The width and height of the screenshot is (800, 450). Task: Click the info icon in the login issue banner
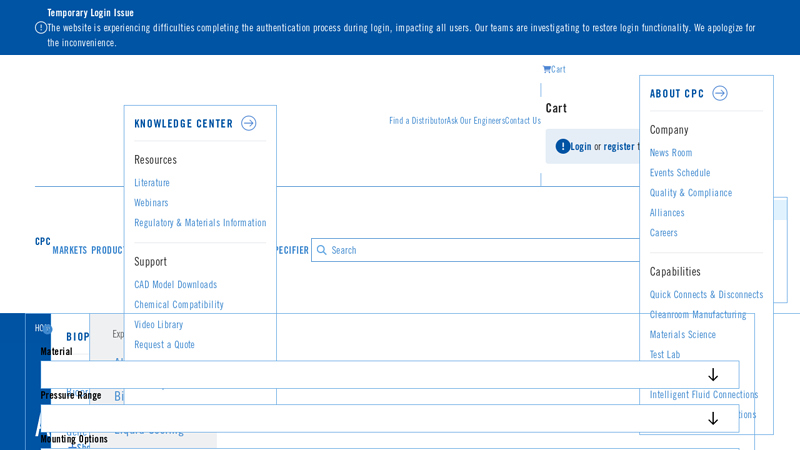pos(41,28)
